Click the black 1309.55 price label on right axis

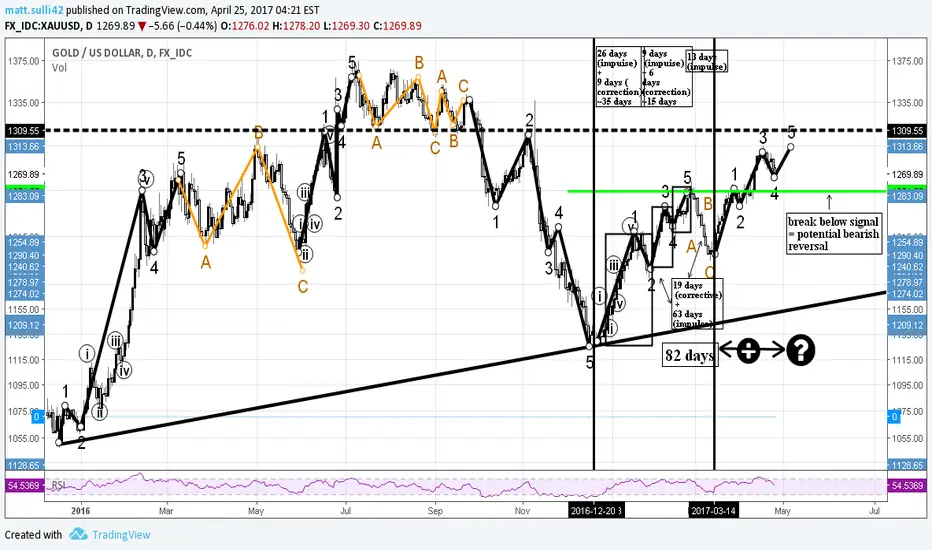tap(907, 131)
